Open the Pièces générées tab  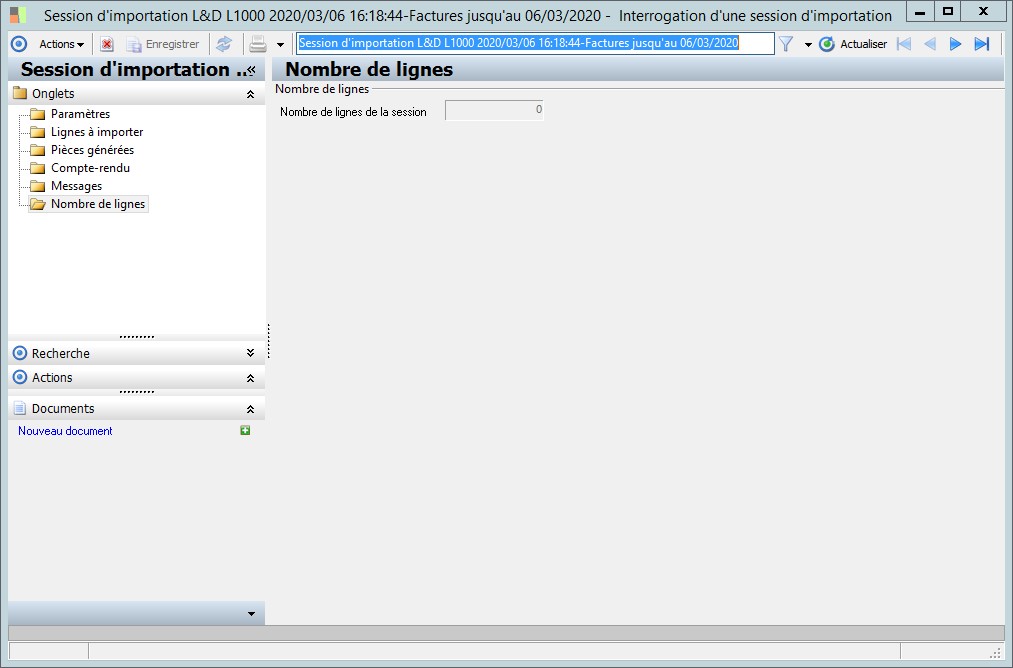point(92,150)
